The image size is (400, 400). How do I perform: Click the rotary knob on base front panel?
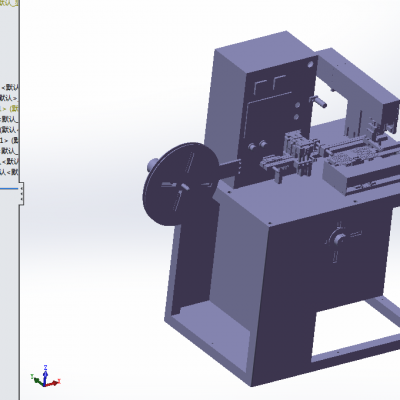pyautogui.click(x=339, y=239)
